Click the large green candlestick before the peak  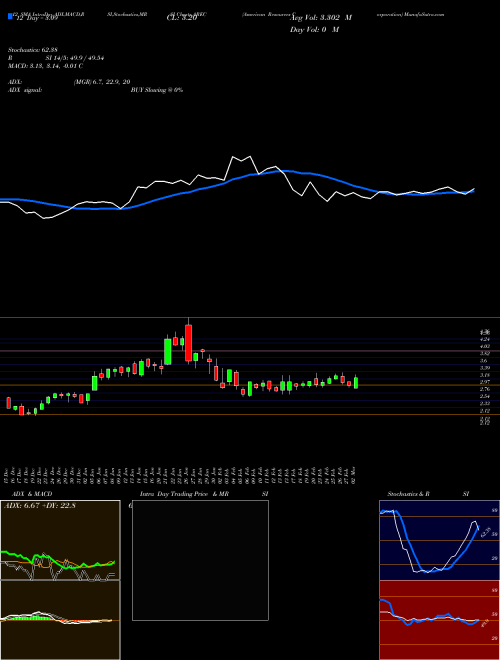(168, 351)
